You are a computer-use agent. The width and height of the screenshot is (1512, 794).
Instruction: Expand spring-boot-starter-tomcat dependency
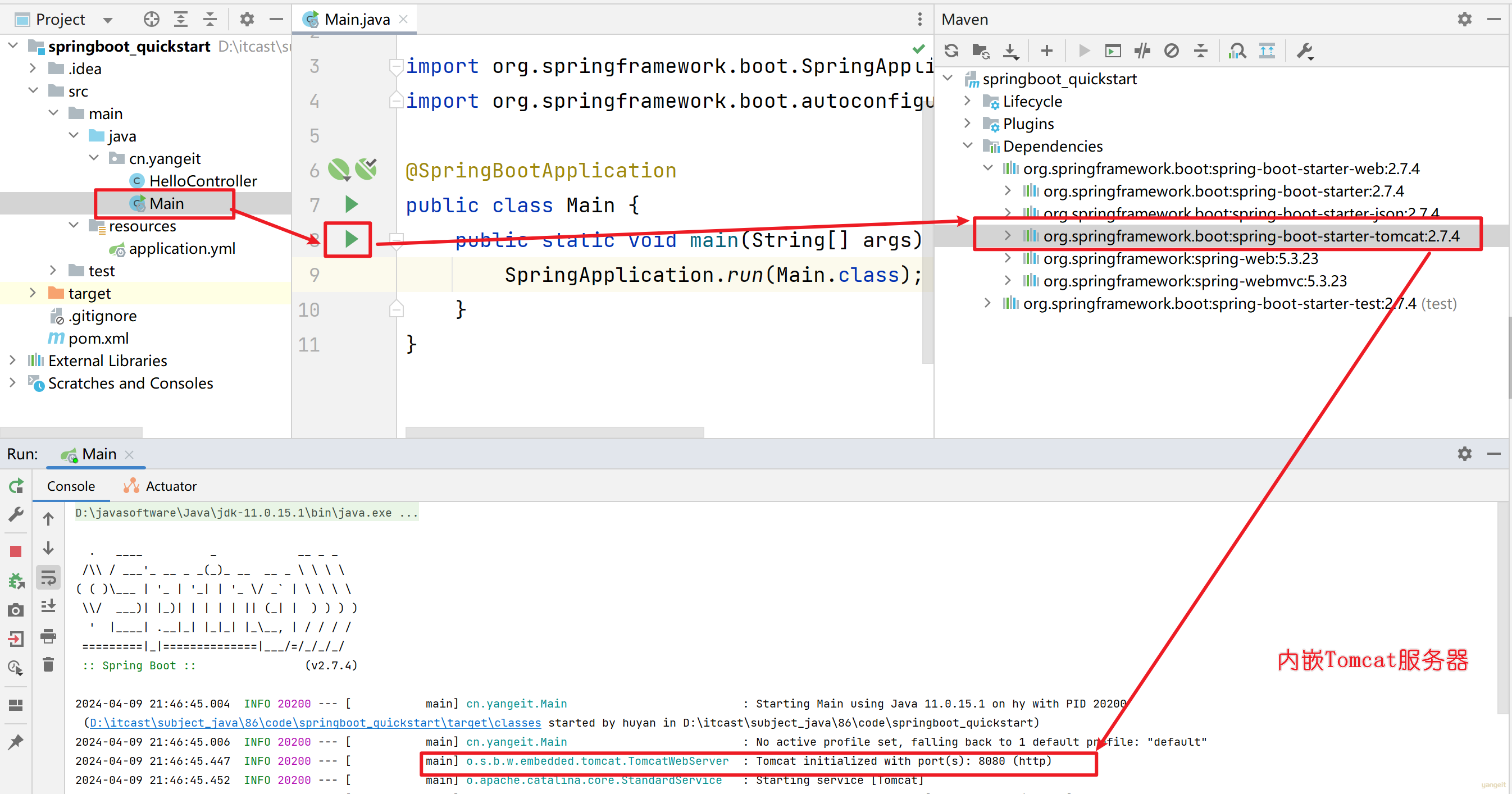[1007, 236]
